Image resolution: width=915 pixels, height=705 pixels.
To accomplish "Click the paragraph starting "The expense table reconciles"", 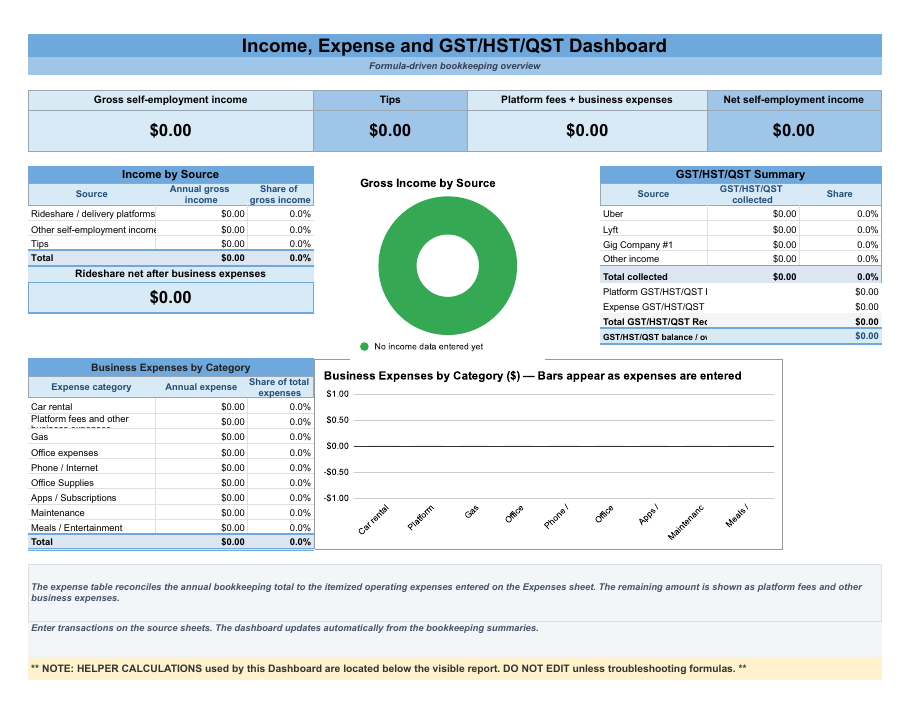I will pyautogui.click(x=446, y=592).
